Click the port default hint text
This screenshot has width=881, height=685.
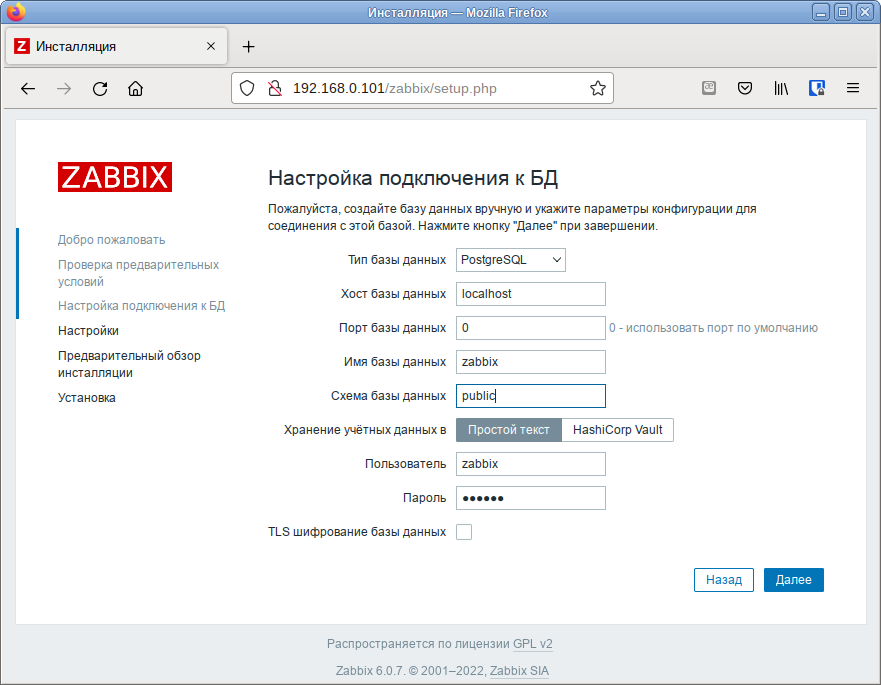tap(713, 328)
